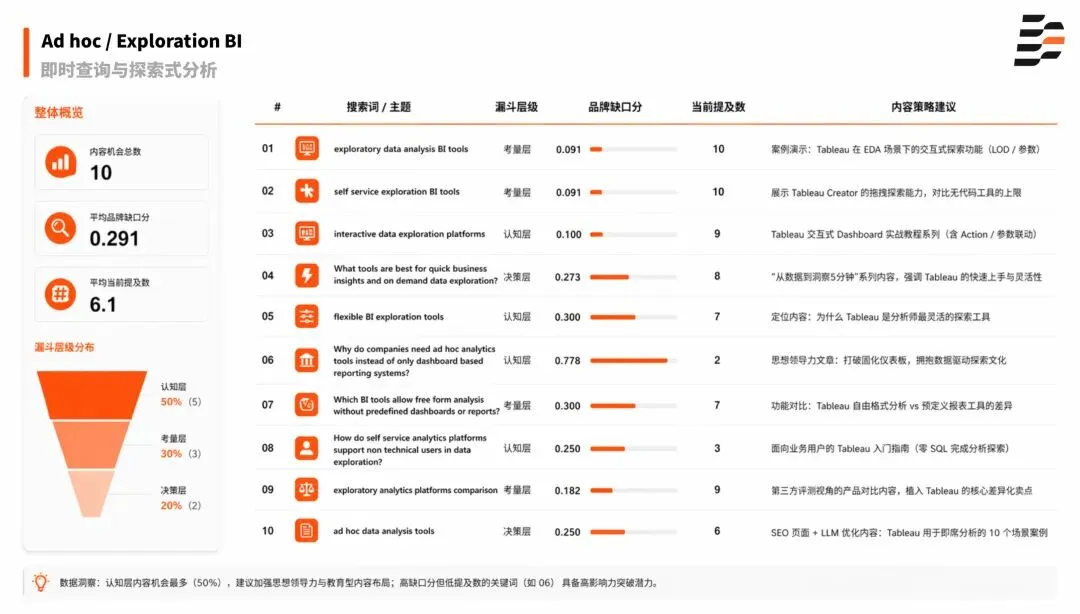Image resolution: width=1080 pixels, height=614 pixels.
Task: Click the 决策层 label in row 10
Action: [517, 531]
